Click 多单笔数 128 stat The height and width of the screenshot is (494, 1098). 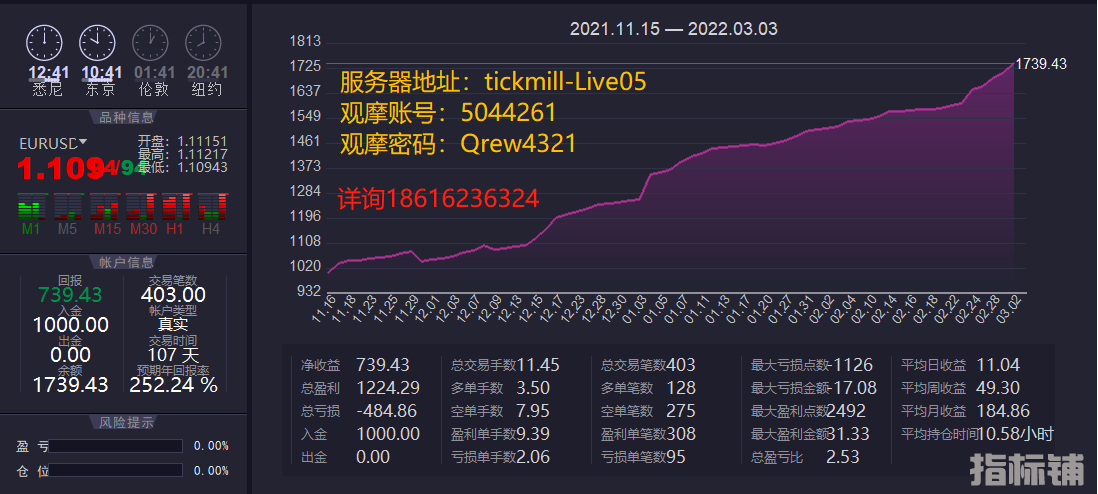648,388
